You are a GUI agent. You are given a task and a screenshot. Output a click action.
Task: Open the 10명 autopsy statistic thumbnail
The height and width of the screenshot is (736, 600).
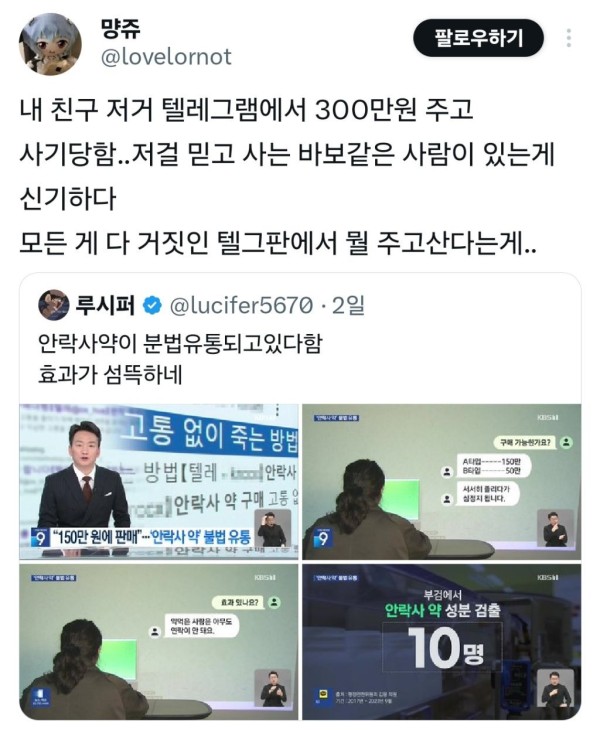click(441, 641)
